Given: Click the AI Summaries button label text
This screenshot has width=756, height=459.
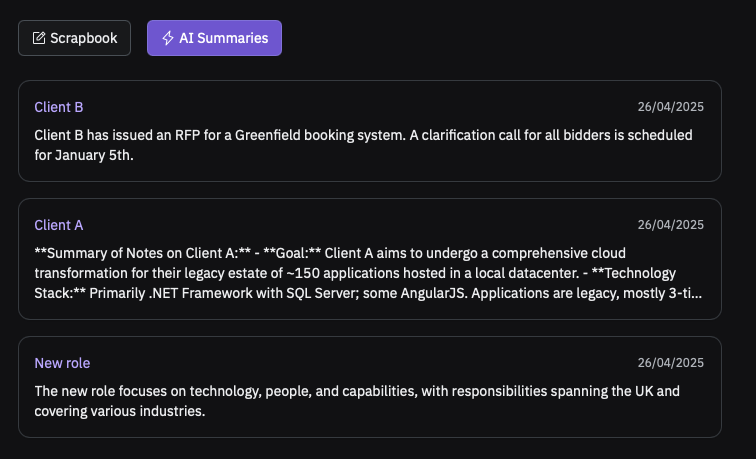Looking at the screenshot, I should tap(224, 38).
